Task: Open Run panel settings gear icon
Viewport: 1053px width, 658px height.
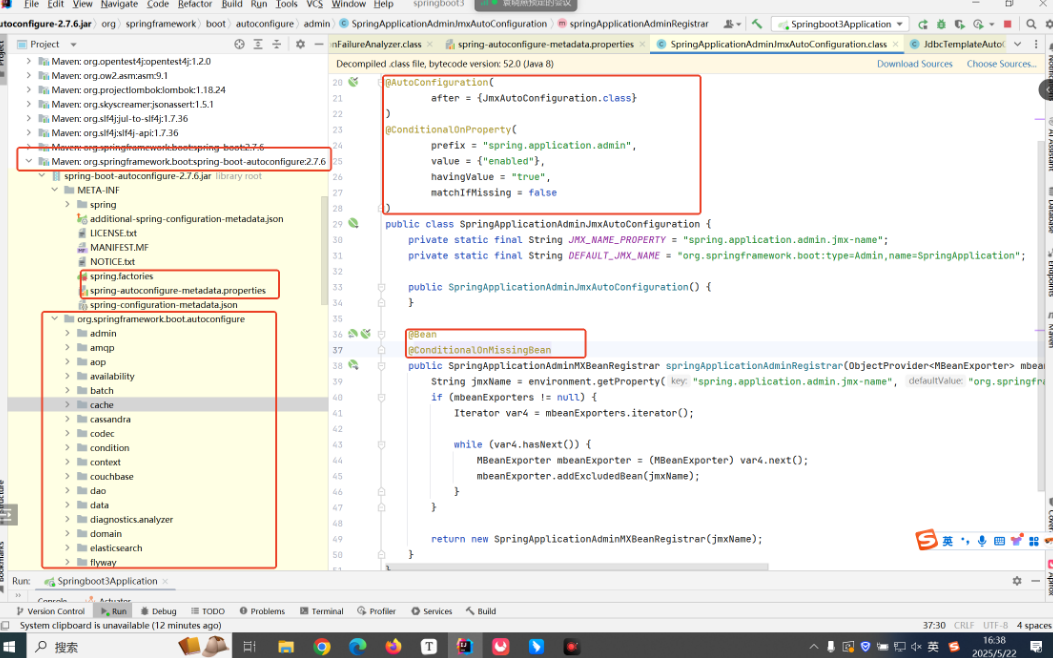Action: click(1017, 581)
